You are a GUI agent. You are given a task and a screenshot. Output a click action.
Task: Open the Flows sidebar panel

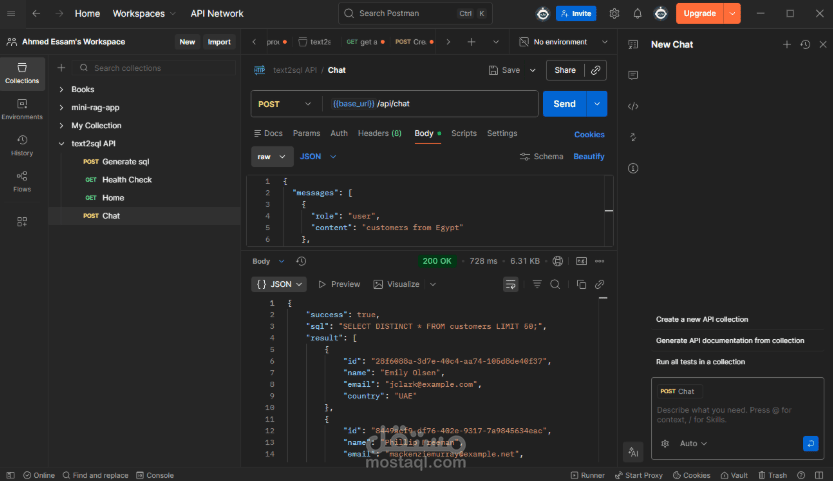click(x=22, y=181)
